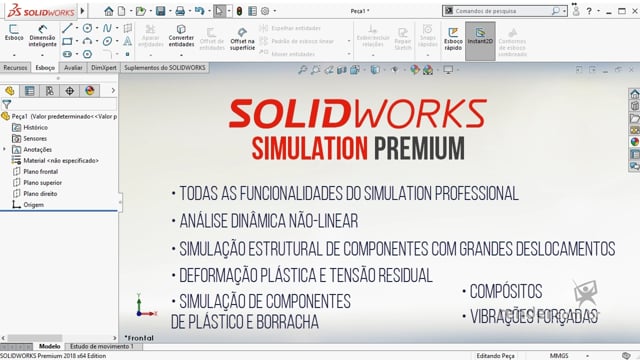Choose the straight Slot tool

click(67, 54)
